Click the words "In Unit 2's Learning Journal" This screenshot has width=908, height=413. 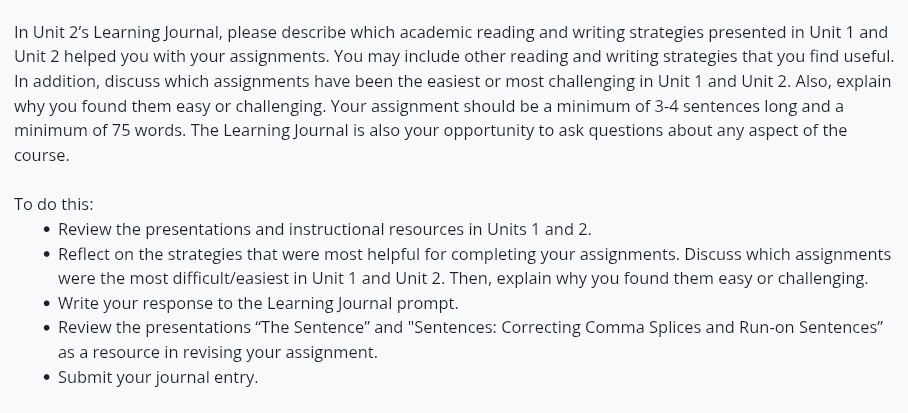click(119, 32)
